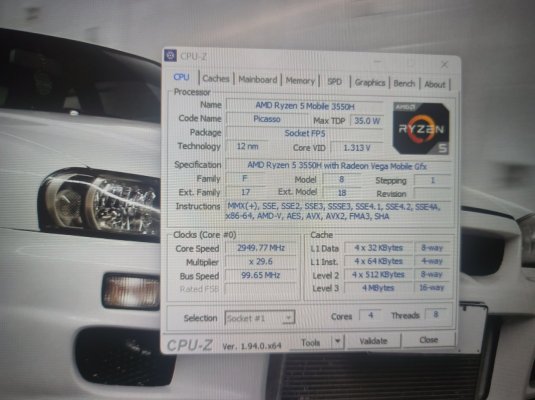Image resolution: width=535 pixels, height=400 pixels.
Task: Click the Validate button
Action: [x=373, y=341]
